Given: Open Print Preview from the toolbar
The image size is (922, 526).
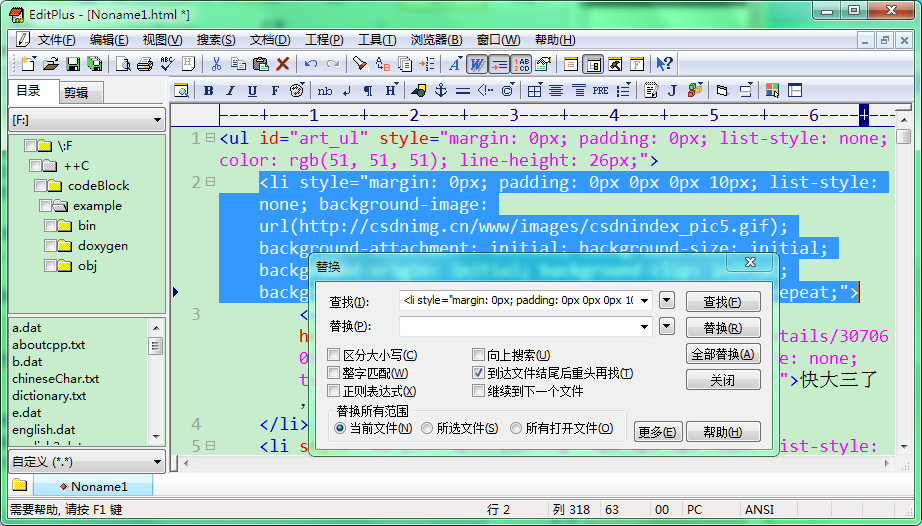Looking at the screenshot, I should (123, 63).
